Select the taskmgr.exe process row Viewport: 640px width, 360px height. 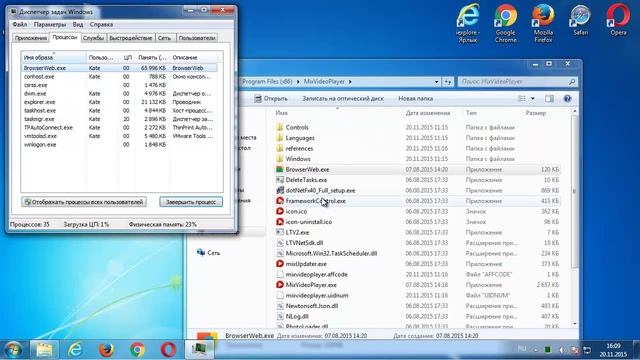tap(119, 119)
